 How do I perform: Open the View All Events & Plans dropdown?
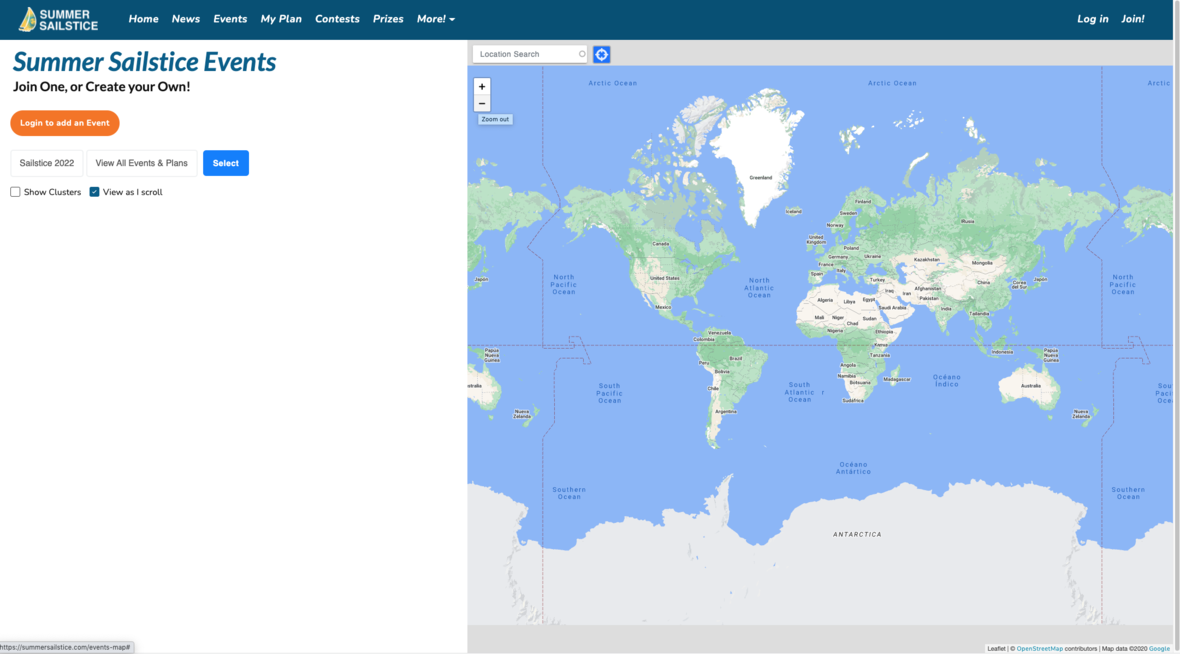(141, 163)
